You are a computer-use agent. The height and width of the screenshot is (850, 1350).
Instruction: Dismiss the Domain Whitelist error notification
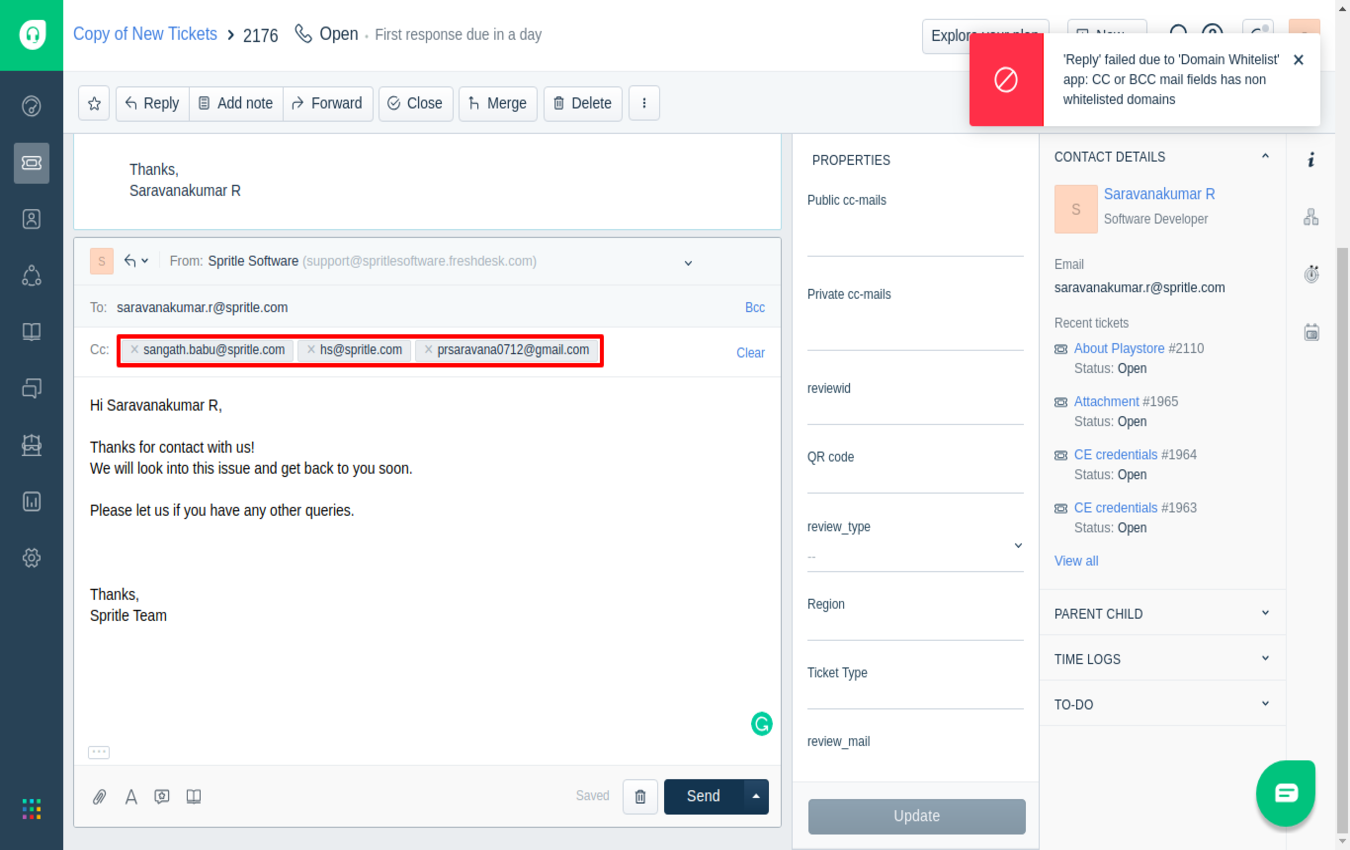pyautogui.click(x=1298, y=60)
